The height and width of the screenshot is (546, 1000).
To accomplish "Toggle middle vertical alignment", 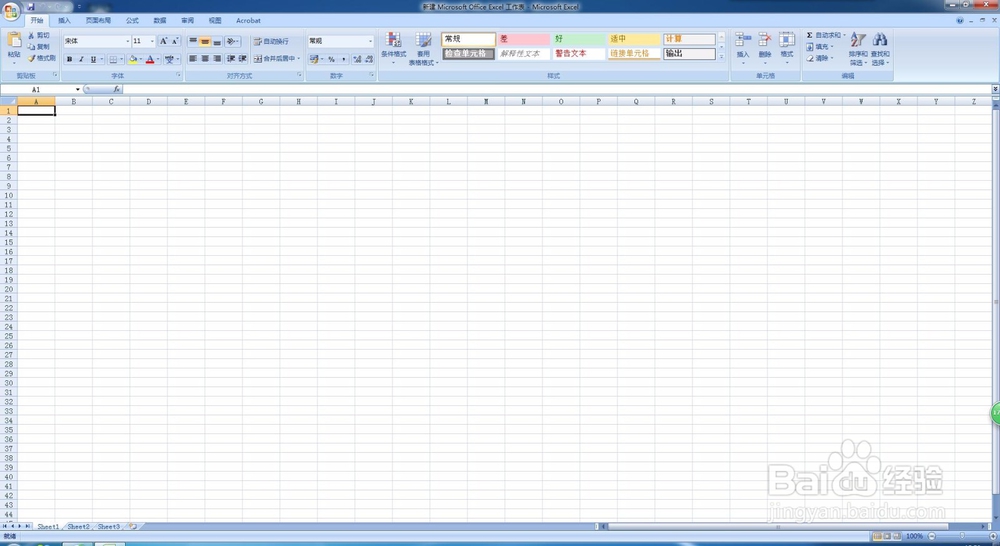I will pos(205,41).
